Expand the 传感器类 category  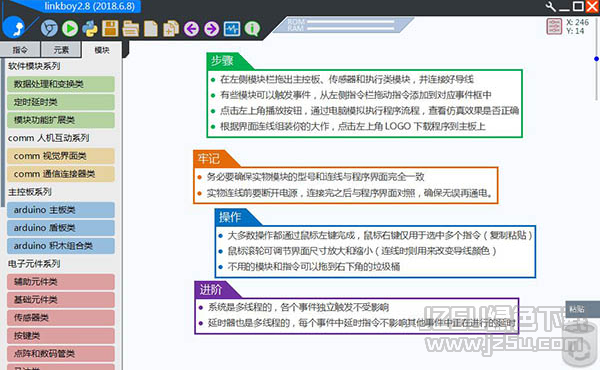(x=61, y=317)
